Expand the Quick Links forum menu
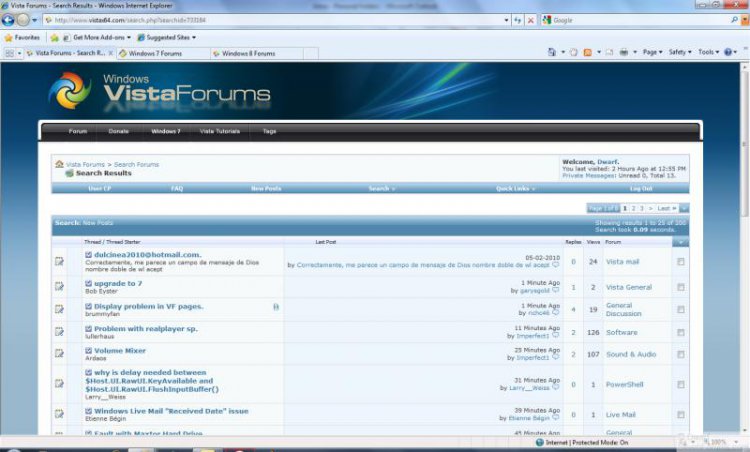Screen dimensions: 750x452 pyautogui.click(x=516, y=188)
